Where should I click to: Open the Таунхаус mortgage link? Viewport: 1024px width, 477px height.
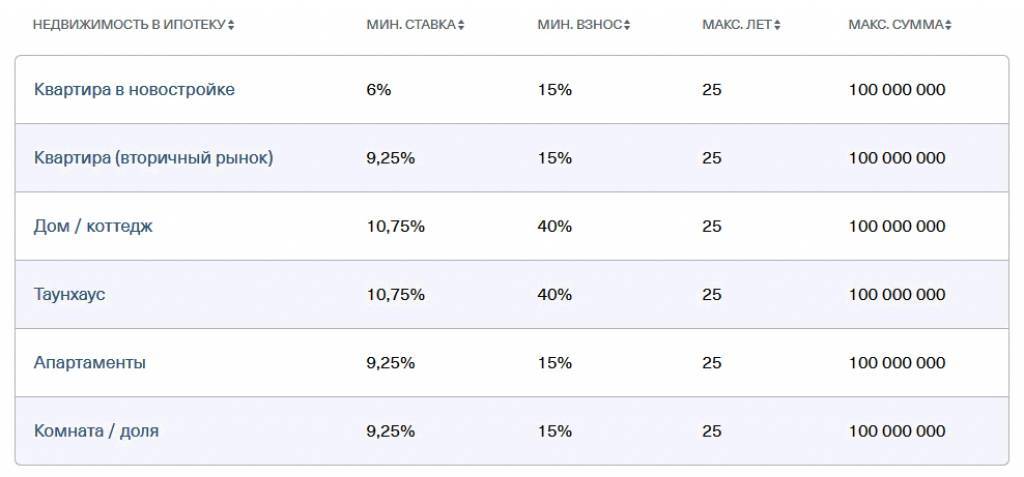click(69, 295)
